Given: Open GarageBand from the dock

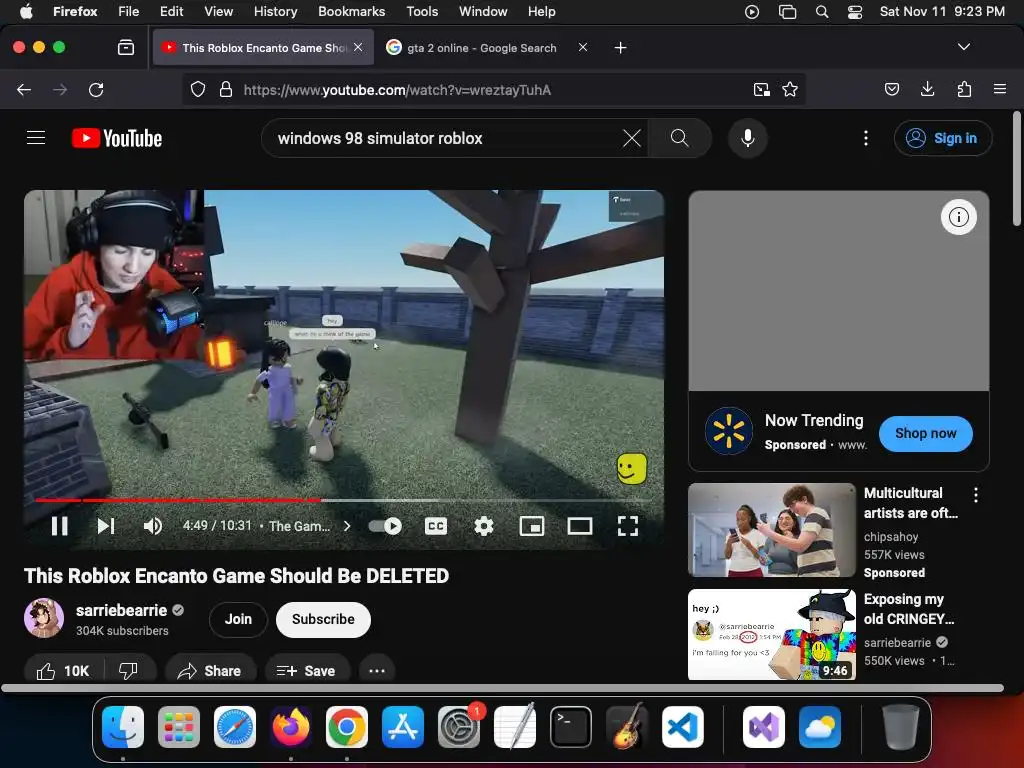Looking at the screenshot, I should pos(627,727).
